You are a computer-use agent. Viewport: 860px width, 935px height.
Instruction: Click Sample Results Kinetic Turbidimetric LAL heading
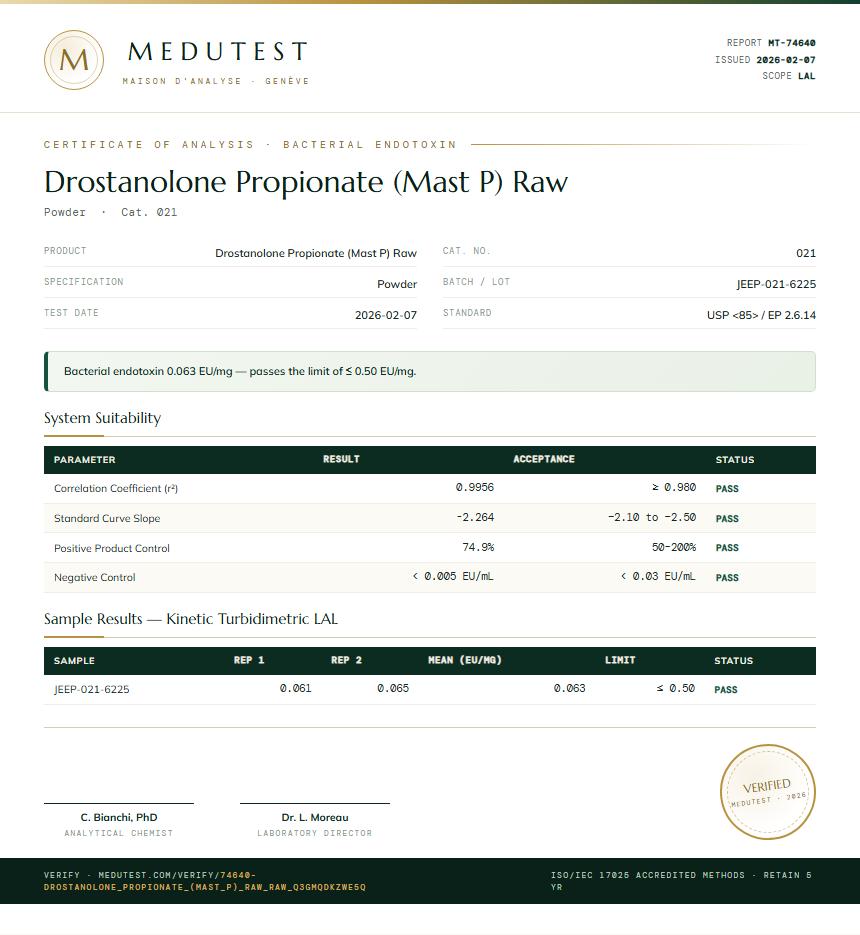click(191, 619)
